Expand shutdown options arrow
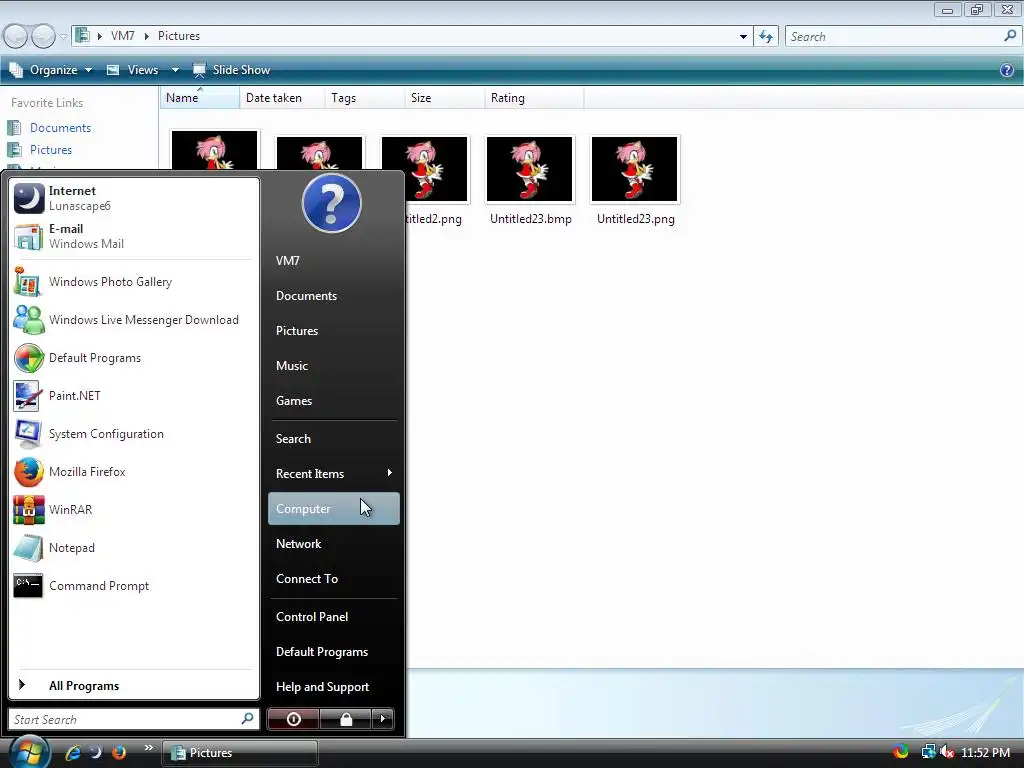The image size is (1024, 768). click(383, 719)
